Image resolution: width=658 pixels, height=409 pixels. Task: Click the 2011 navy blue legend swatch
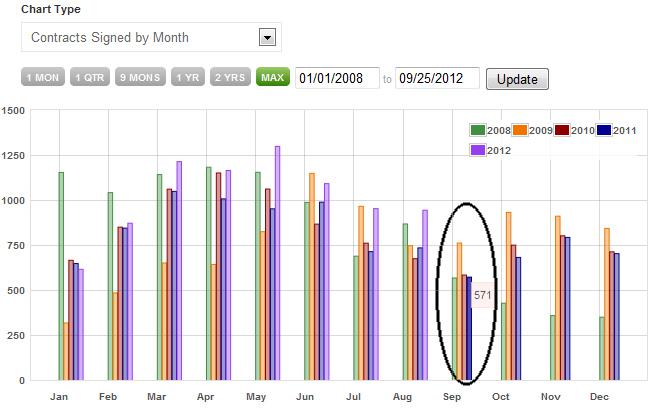603,130
